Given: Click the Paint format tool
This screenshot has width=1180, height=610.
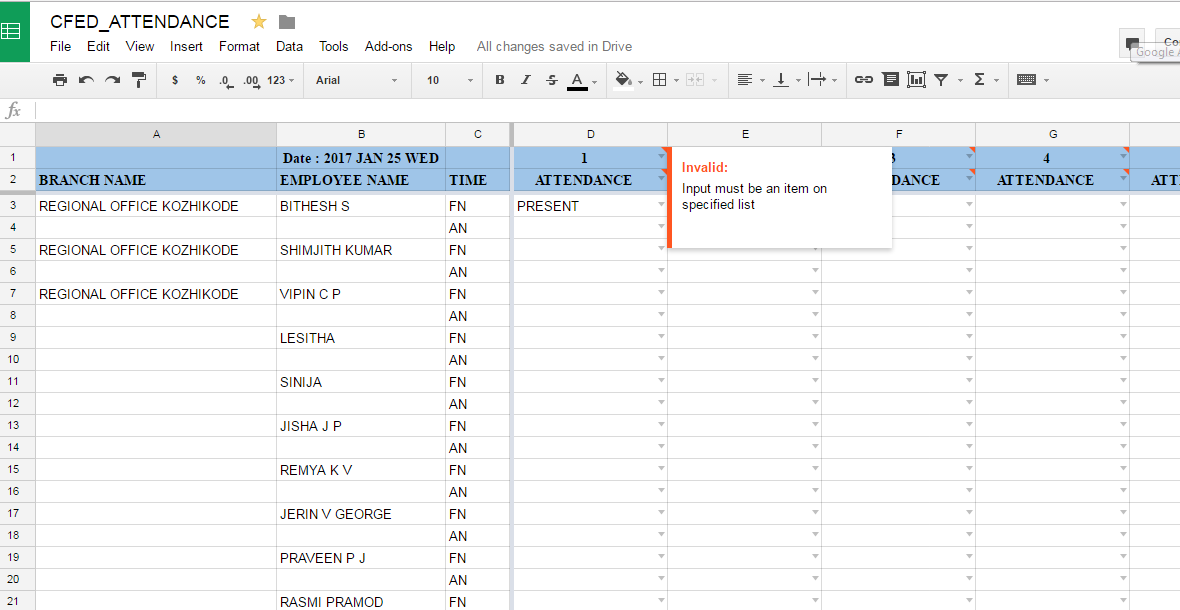Looking at the screenshot, I should coord(137,80).
